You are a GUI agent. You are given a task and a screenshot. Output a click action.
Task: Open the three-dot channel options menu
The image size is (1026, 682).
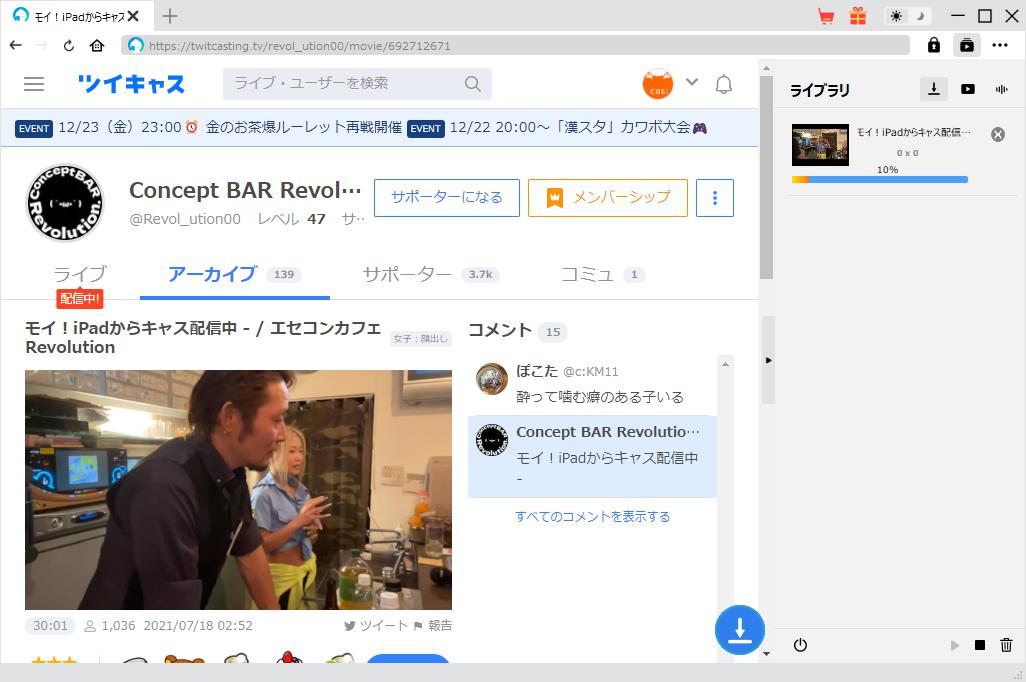(714, 198)
